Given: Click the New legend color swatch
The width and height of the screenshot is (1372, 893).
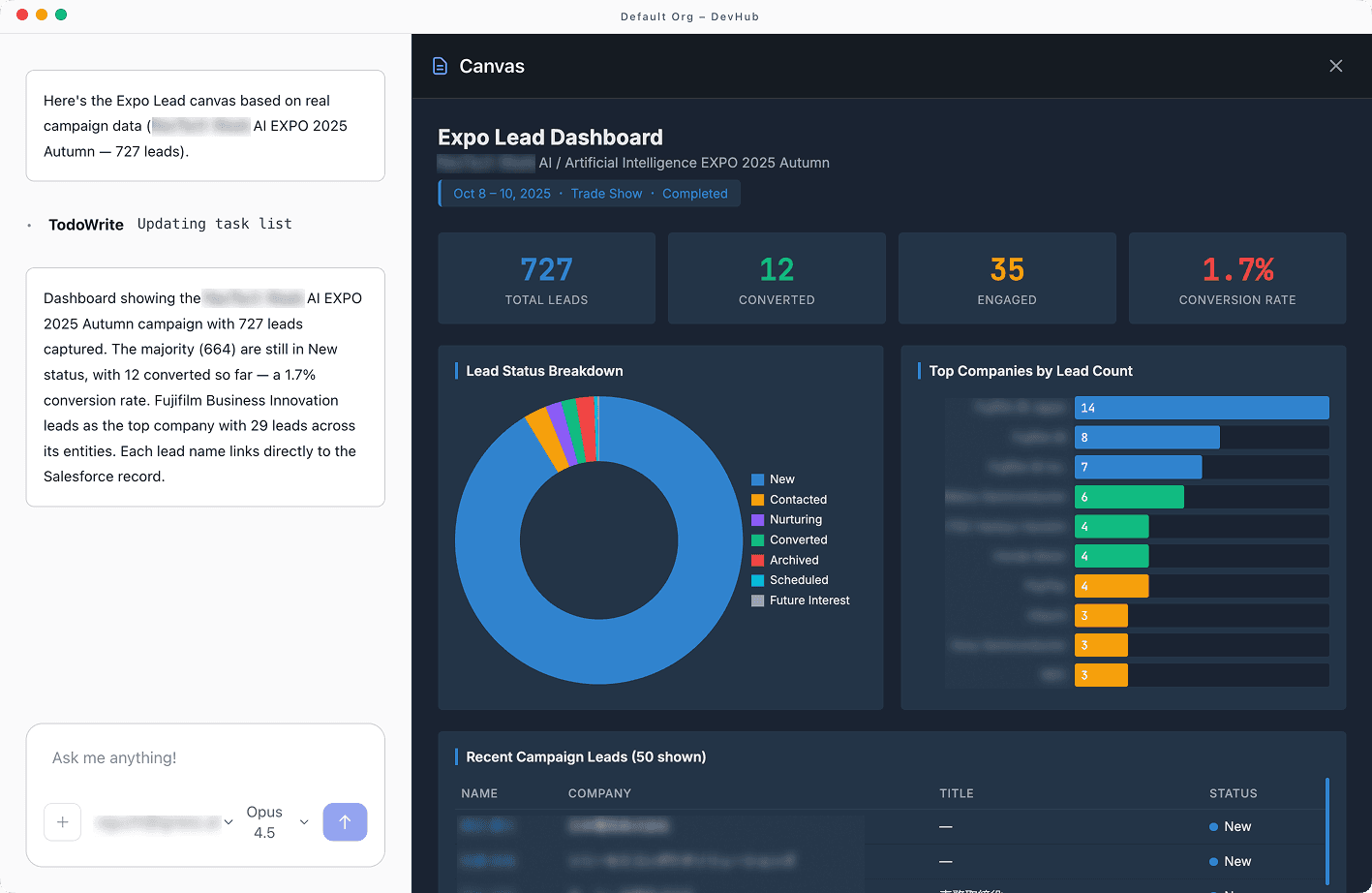Looking at the screenshot, I should (x=758, y=479).
